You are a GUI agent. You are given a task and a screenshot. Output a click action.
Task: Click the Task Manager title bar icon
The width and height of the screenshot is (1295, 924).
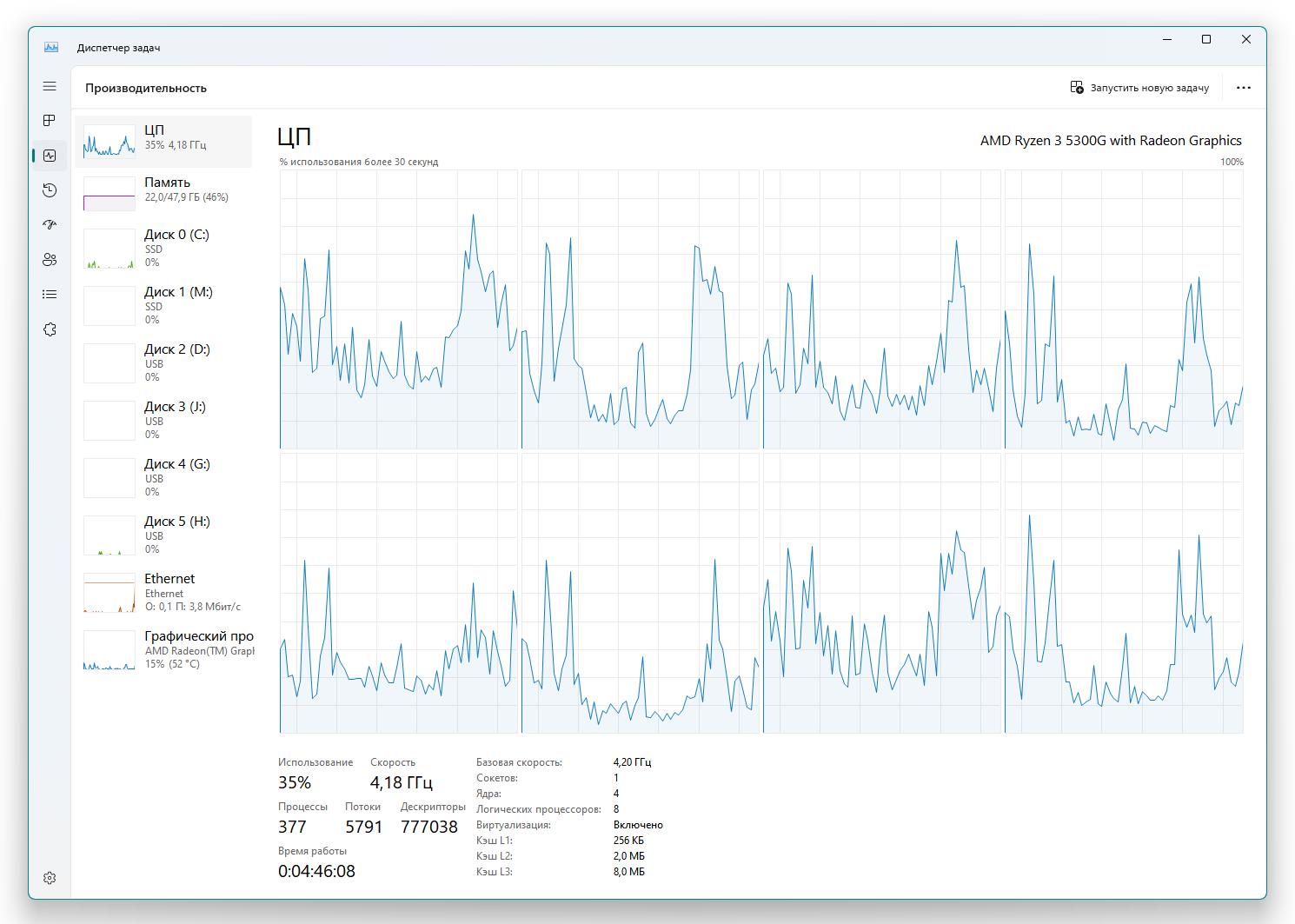tap(51, 47)
